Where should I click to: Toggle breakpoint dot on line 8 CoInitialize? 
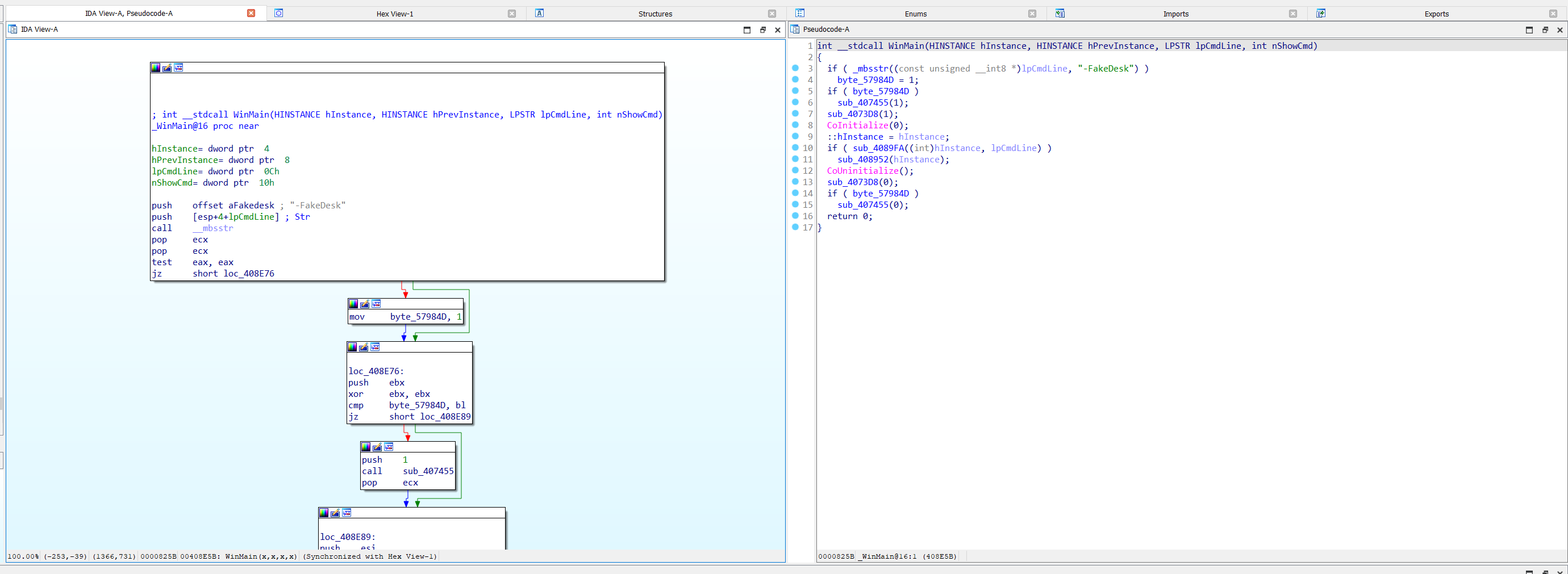795,125
